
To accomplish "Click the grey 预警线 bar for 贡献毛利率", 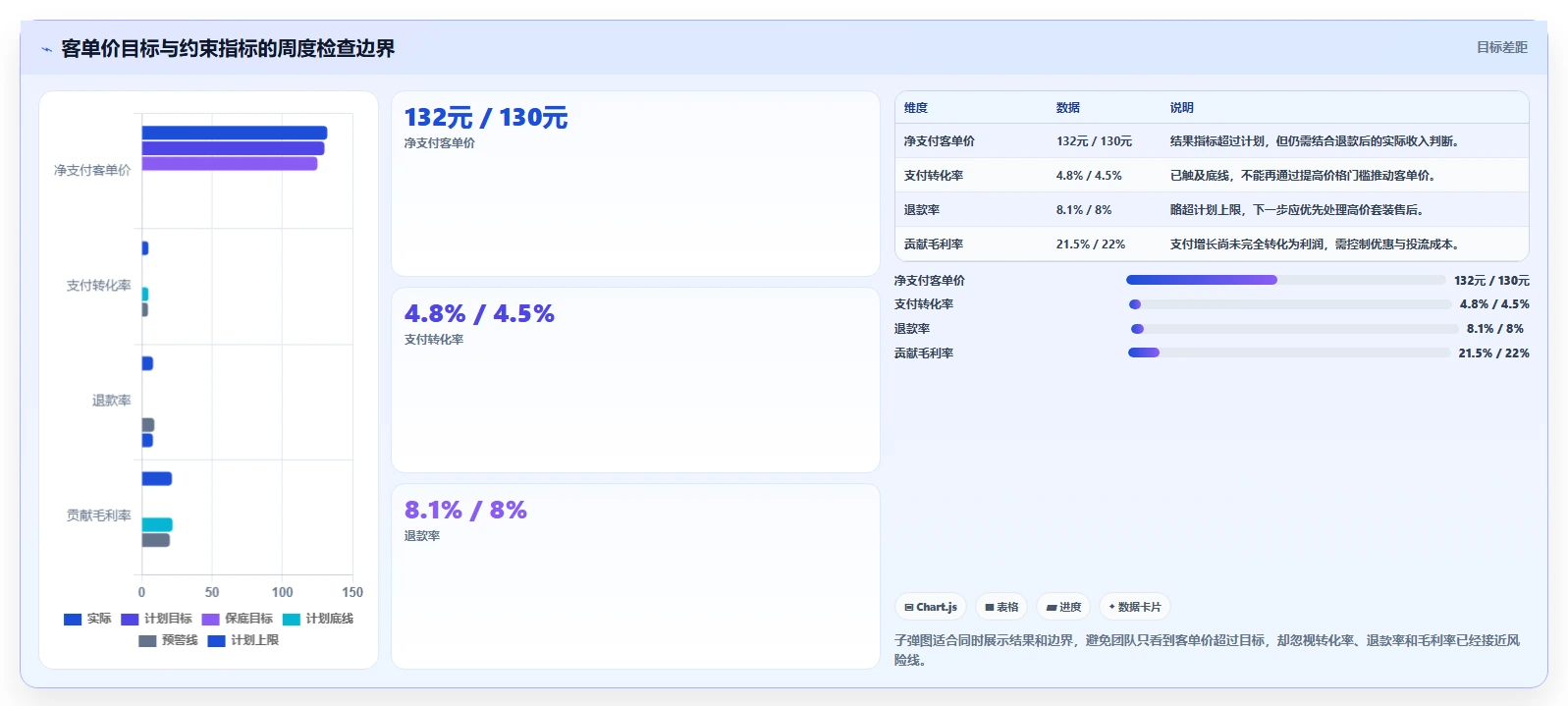I will pyautogui.click(x=156, y=540).
